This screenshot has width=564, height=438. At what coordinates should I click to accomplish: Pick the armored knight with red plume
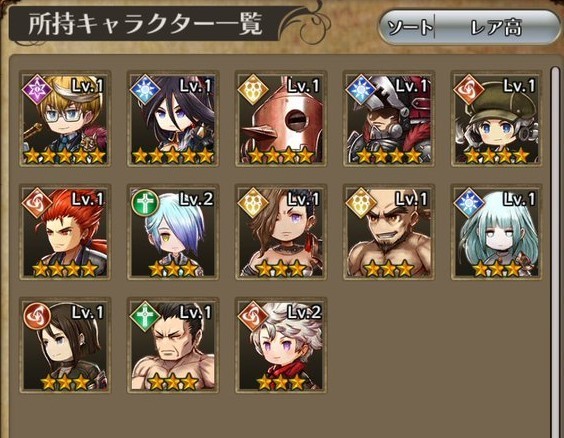click(x=389, y=119)
